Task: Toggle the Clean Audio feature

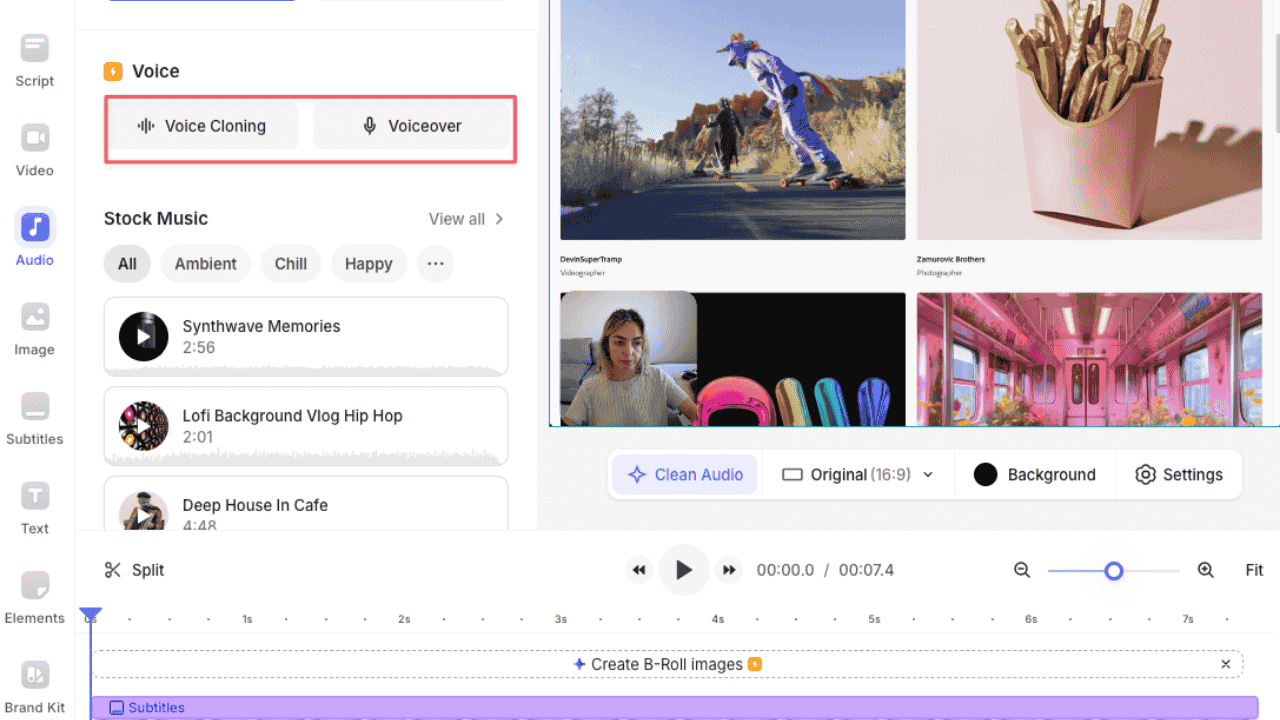Action: [x=684, y=474]
